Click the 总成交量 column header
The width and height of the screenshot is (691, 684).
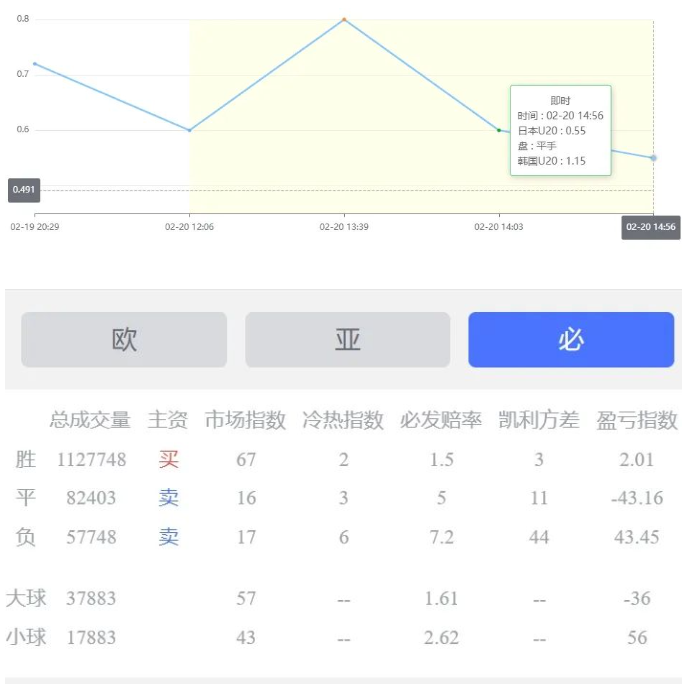(90, 420)
